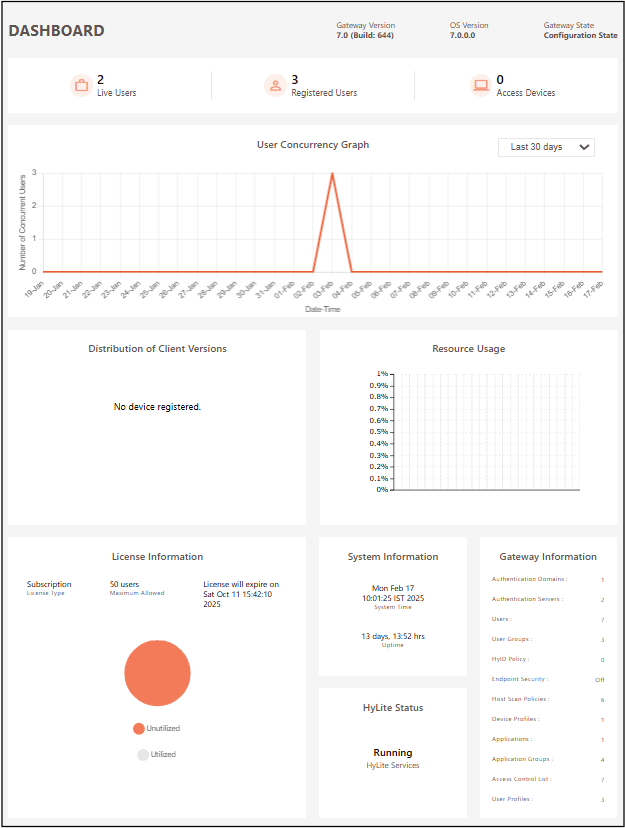Open HyID Policy link
This screenshot has width=625, height=828.
tap(510, 659)
